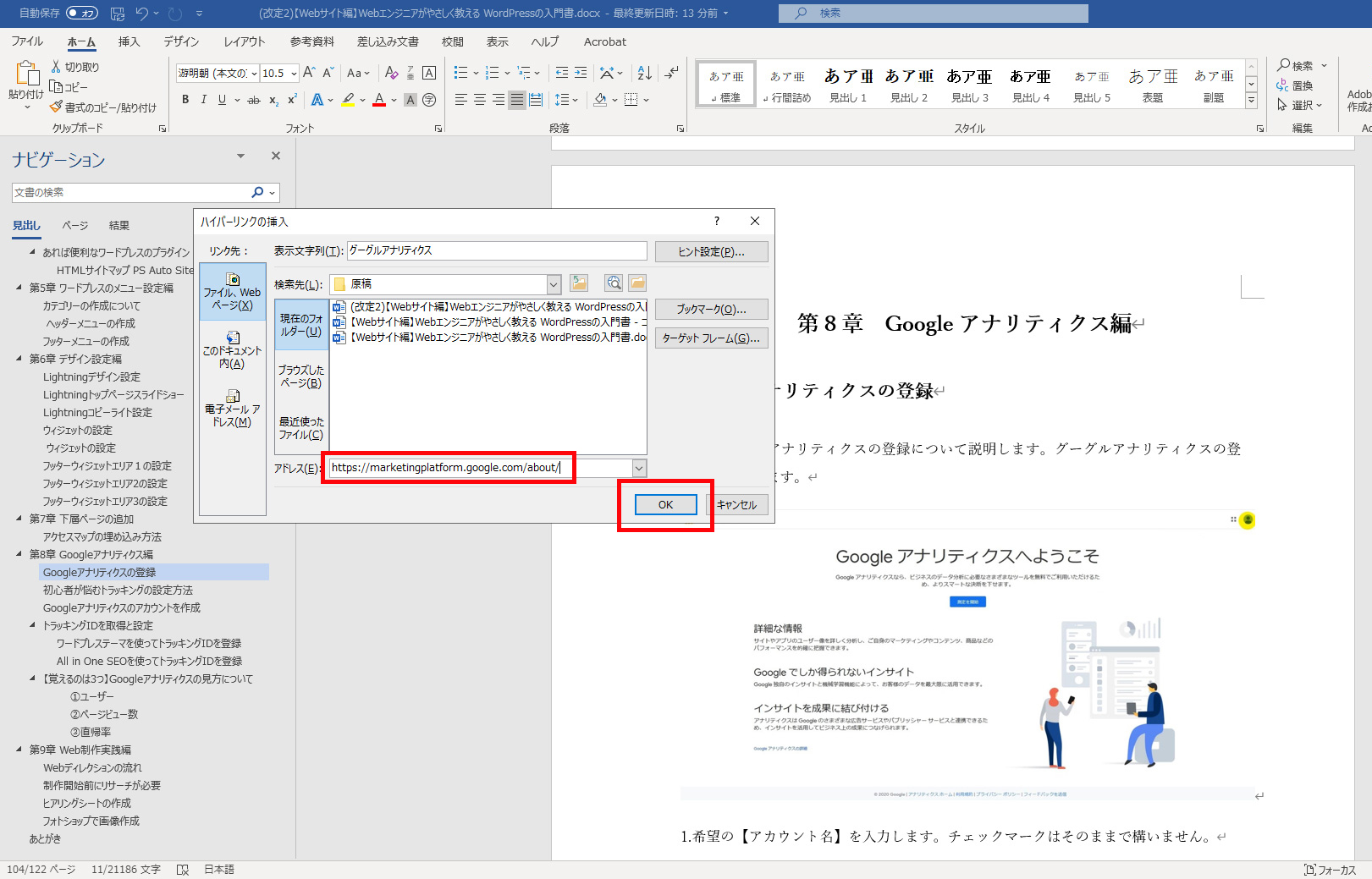Switch to ページ tab in navigation pane
This screenshot has height=879, width=1372.
tap(75, 226)
